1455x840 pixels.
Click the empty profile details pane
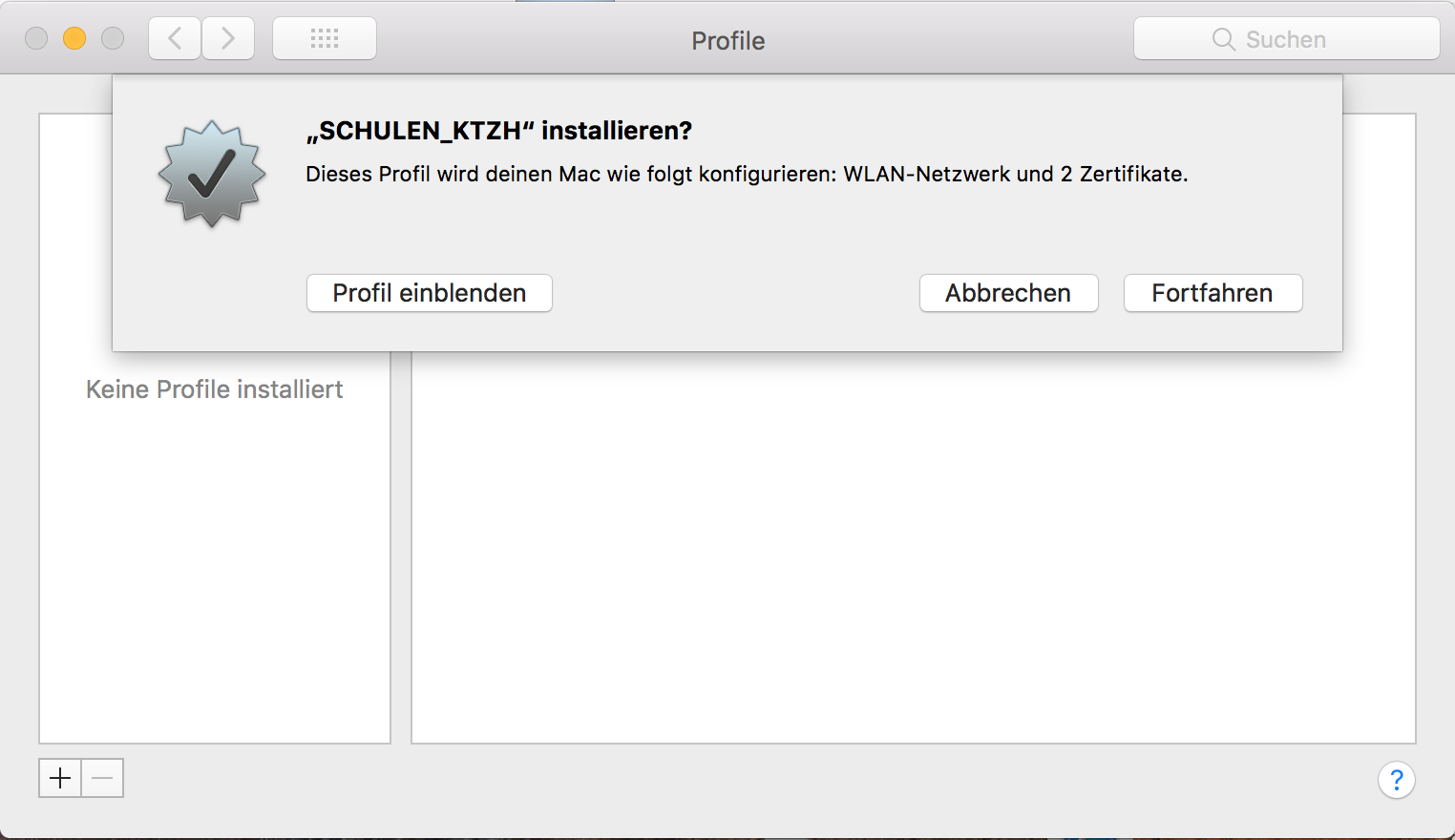click(x=913, y=554)
